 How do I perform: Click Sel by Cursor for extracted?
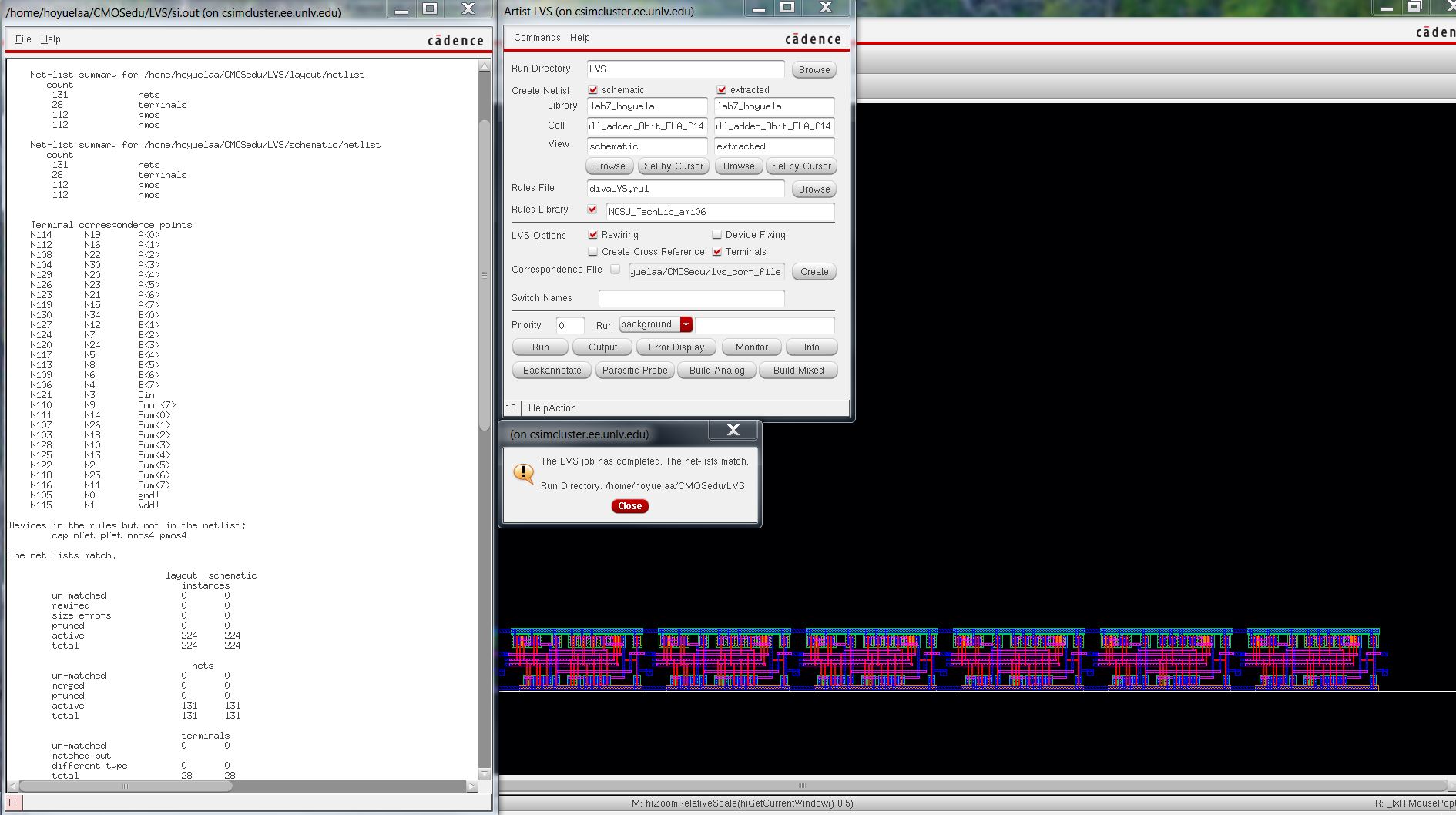pyautogui.click(x=801, y=166)
